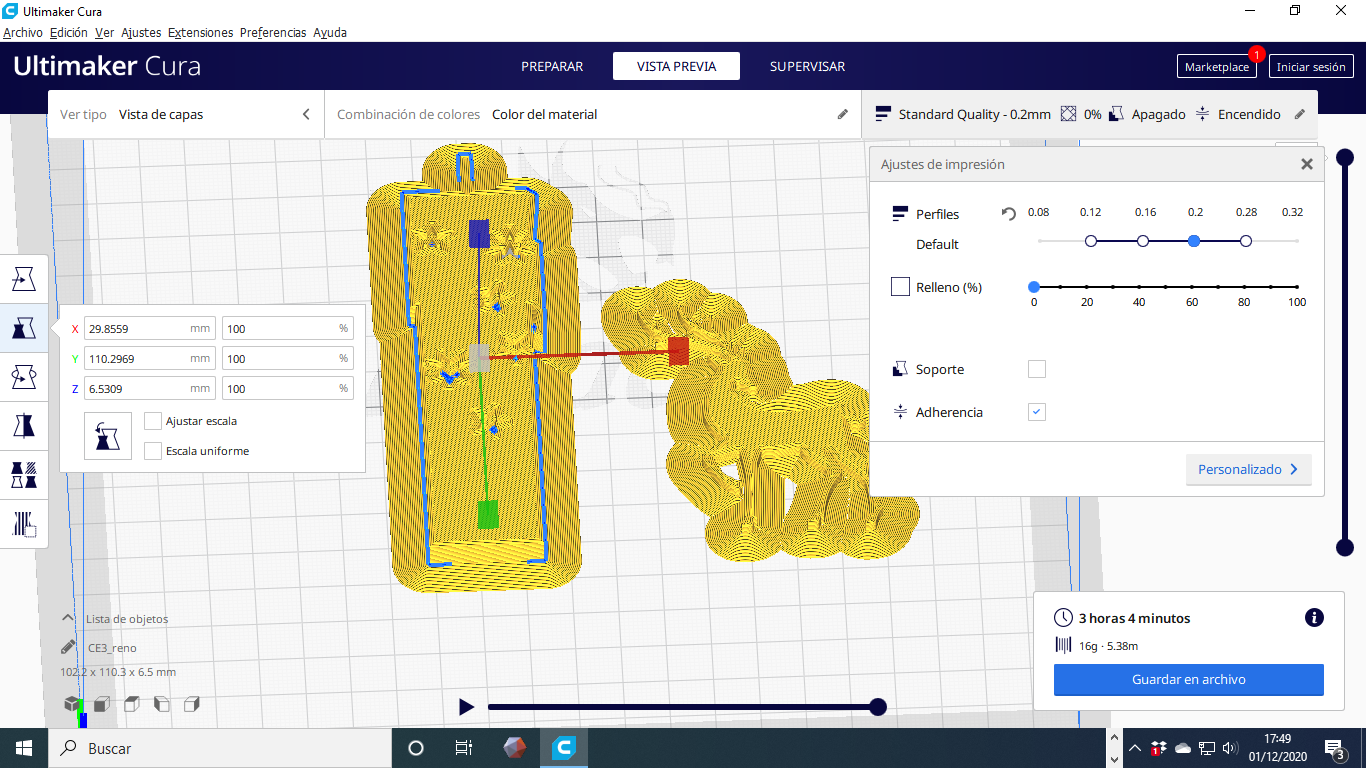Reset the profile using the undo arrow
This screenshot has height=768, width=1366.
click(1009, 213)
